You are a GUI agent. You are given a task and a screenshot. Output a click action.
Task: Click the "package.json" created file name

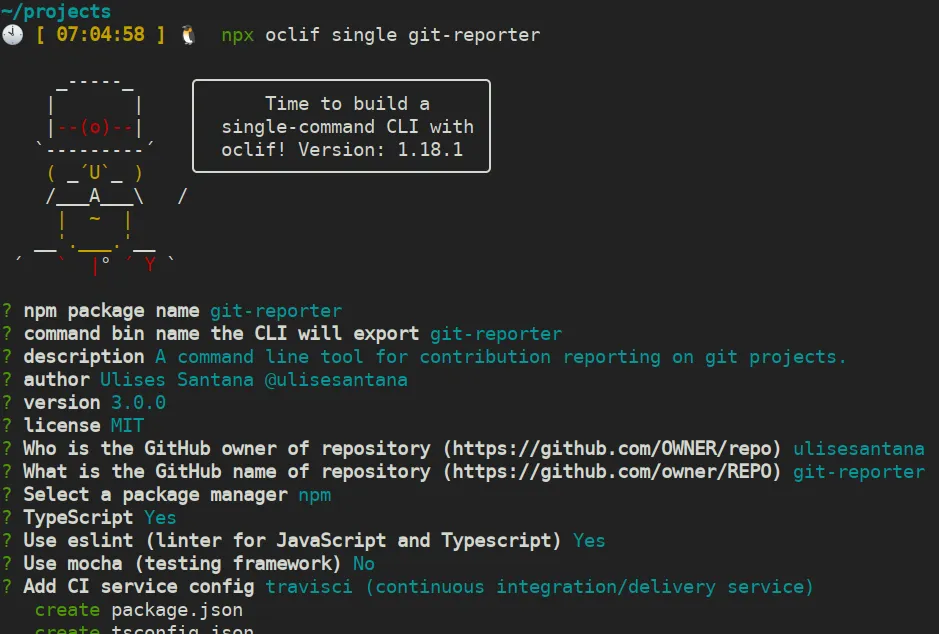(x=176, y=609)
